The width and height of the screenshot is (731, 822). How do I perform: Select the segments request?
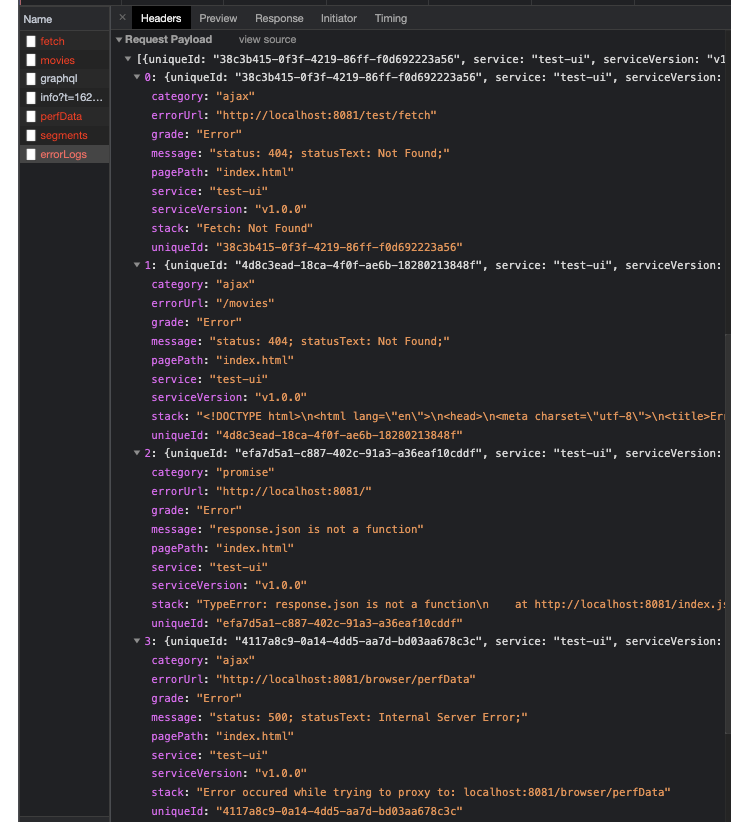click(x=64, y=135)
